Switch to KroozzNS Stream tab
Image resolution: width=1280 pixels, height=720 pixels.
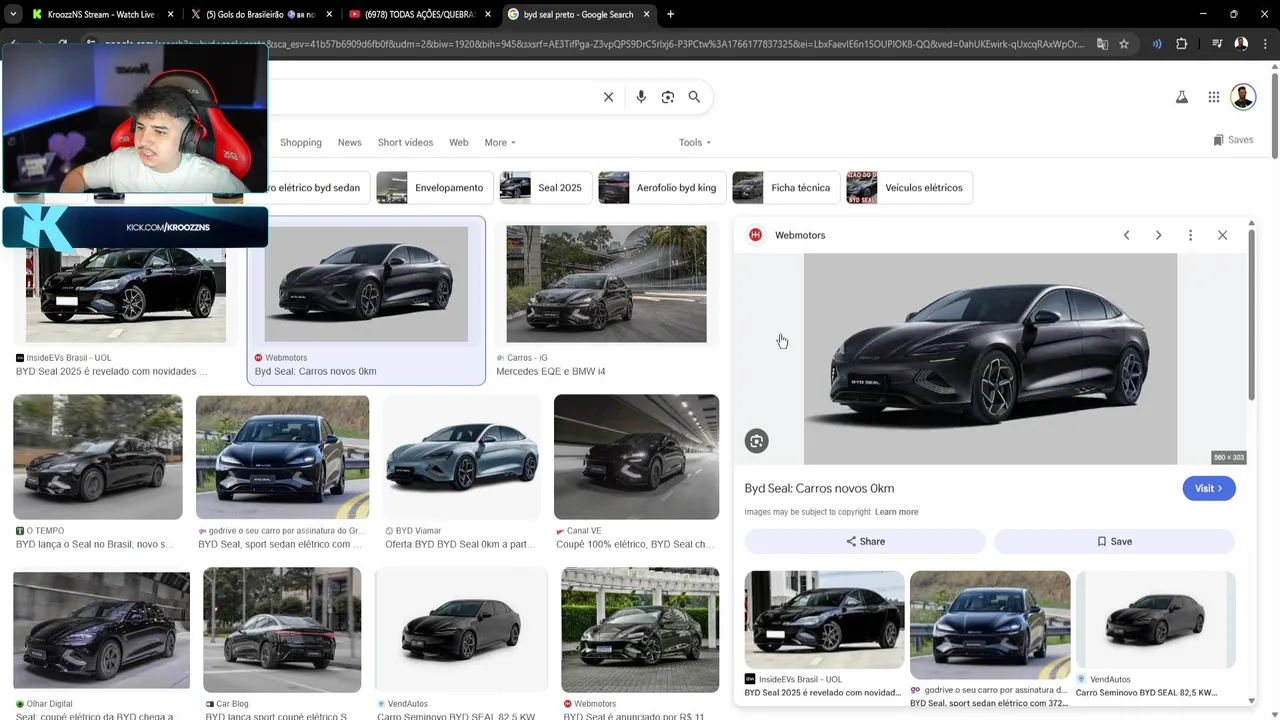102,14
